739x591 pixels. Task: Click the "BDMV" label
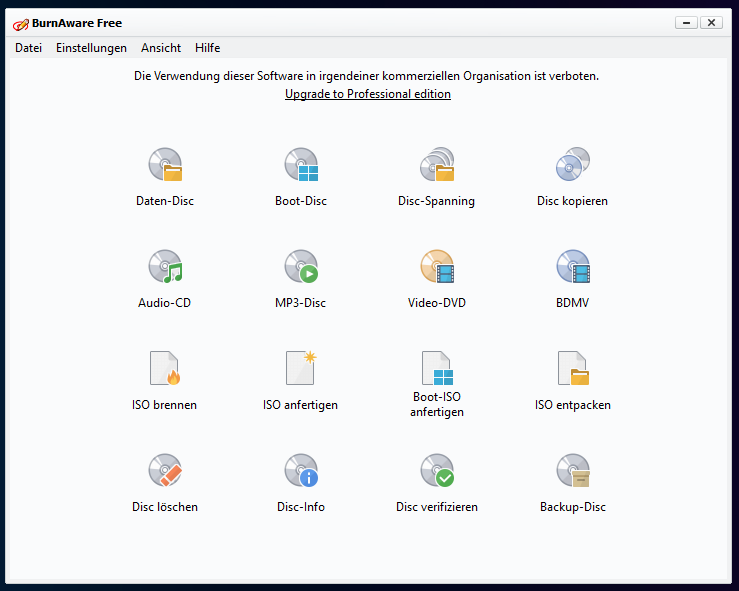click(573, 303)
